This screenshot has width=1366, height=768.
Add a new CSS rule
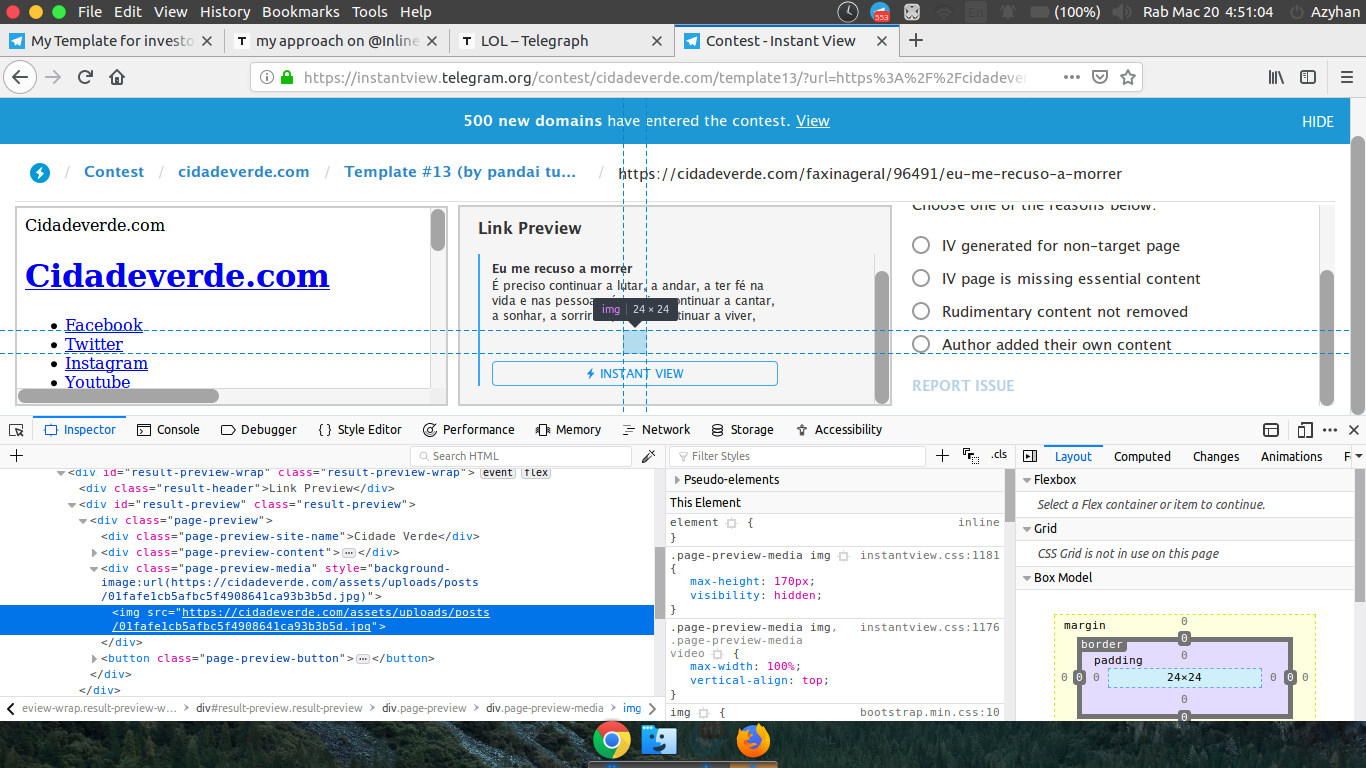942,456
